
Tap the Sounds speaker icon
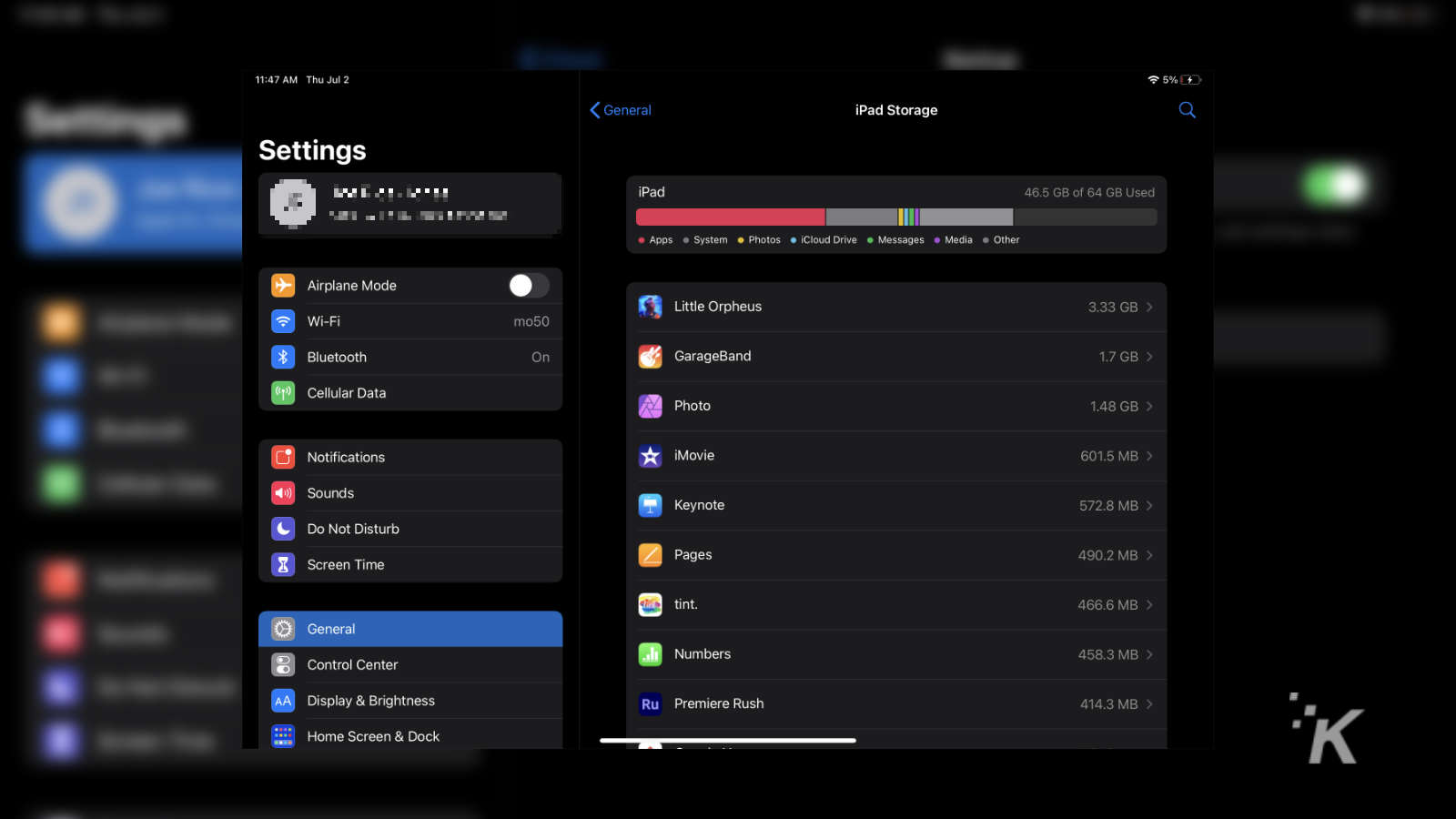click(x=283, y=493)
